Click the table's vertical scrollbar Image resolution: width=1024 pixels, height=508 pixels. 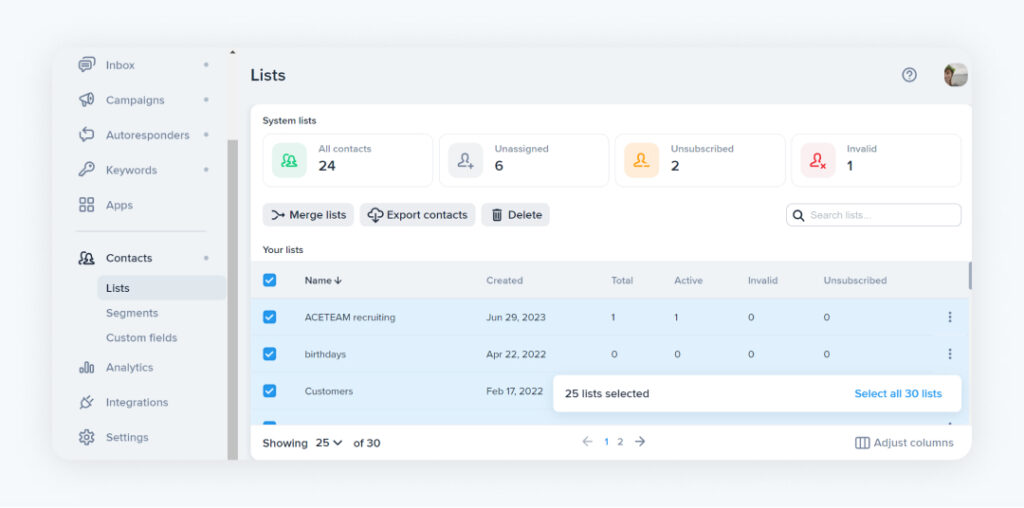click(x=969, y=275)
